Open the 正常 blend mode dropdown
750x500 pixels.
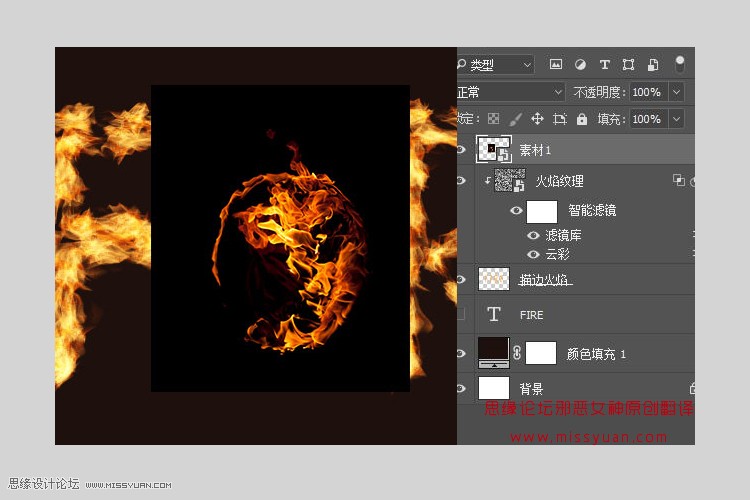coord(510,92)
